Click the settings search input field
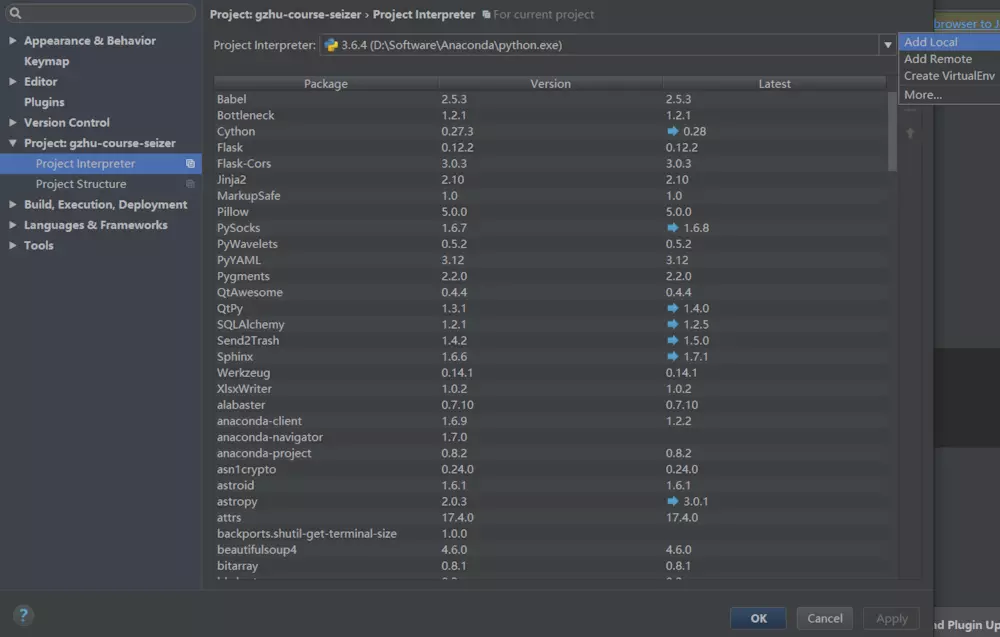This screenshot has height=637, width=1000. 101,13
